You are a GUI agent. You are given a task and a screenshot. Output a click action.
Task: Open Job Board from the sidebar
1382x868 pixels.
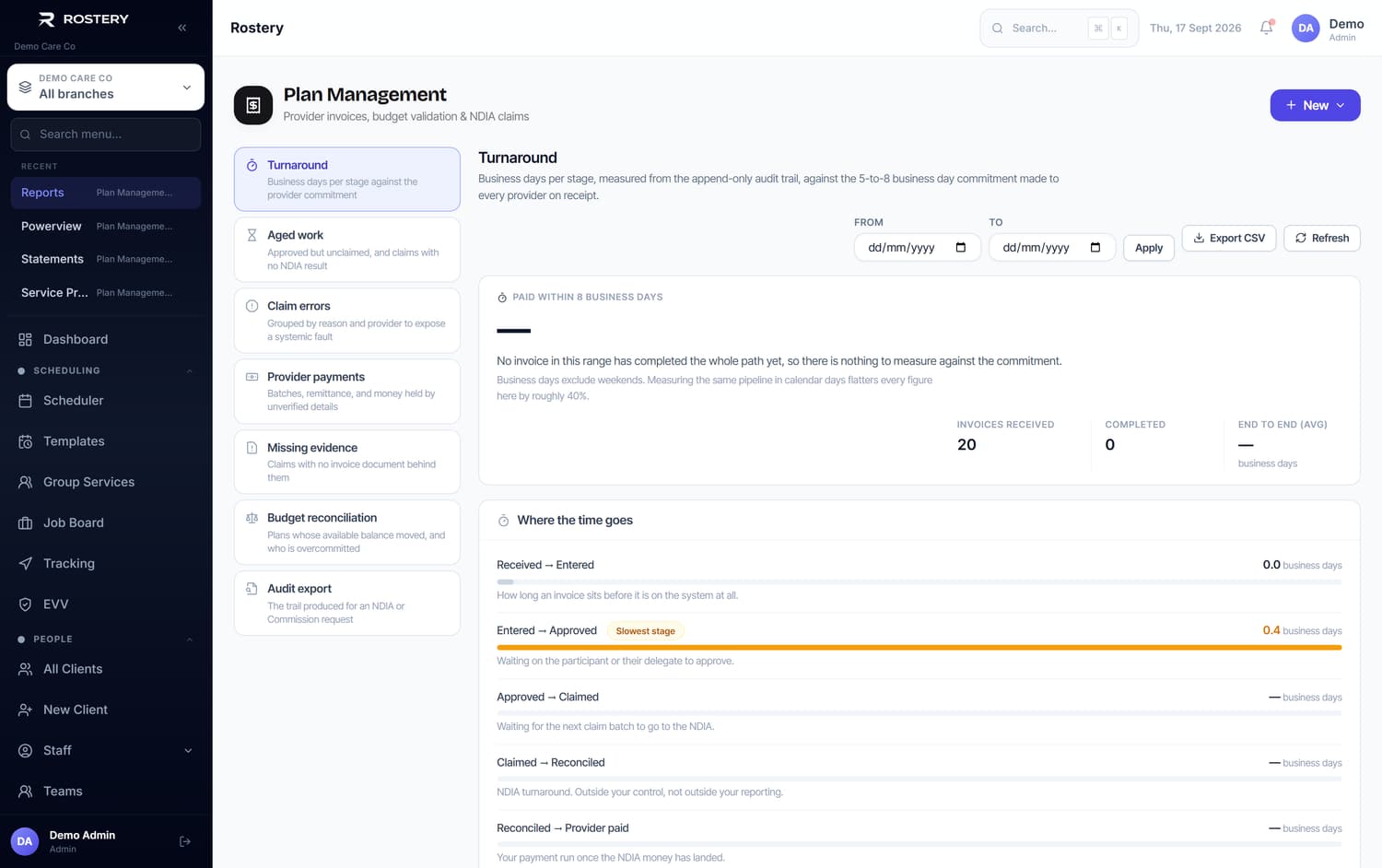point(106,522)
